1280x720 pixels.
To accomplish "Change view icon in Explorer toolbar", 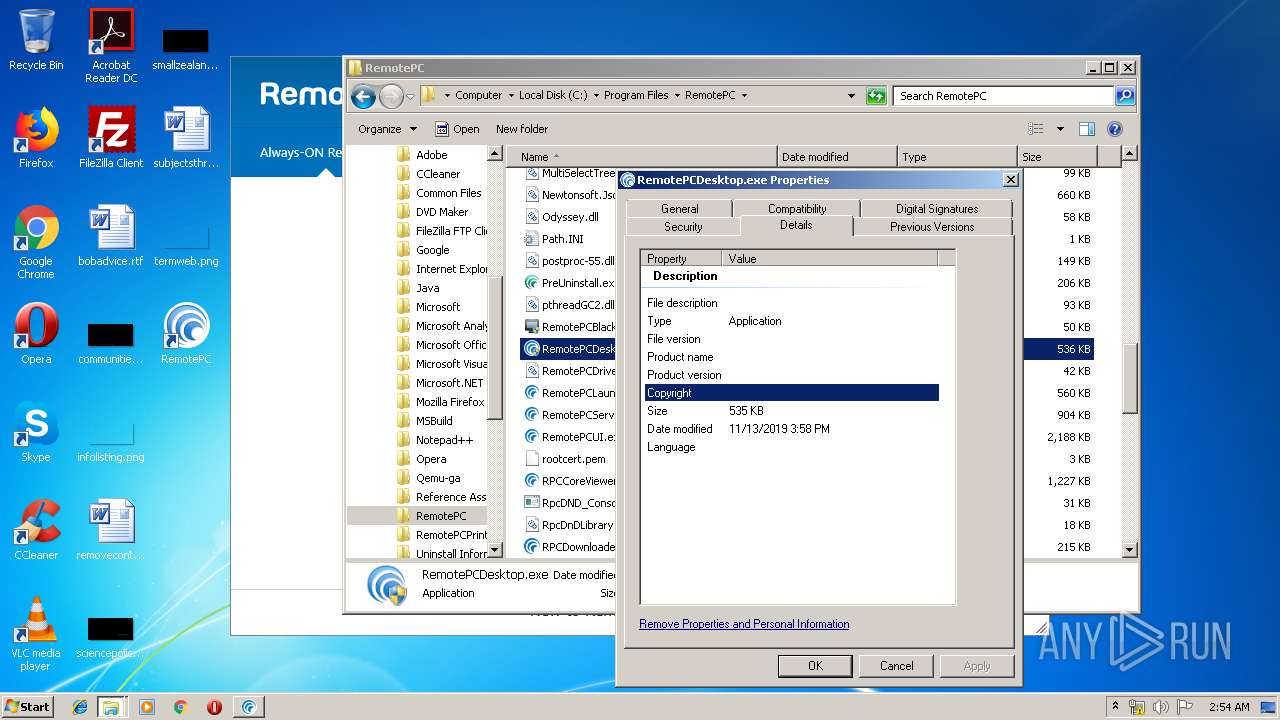I will pyautogui.click(x=1036, y=129).
